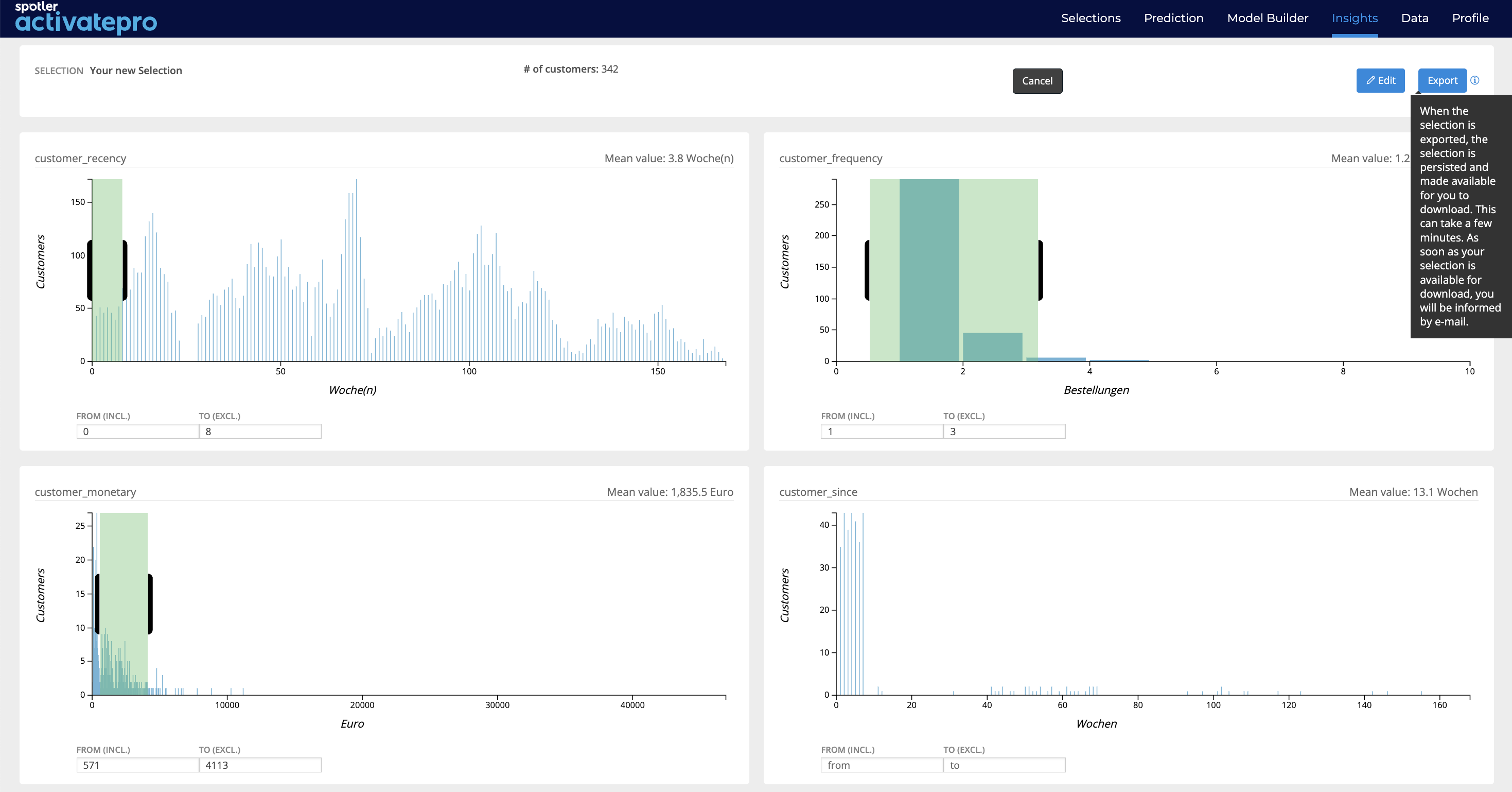Viewport: 1512px width, 792px height.
Task: Focus the customer_frequency To field
Action: (1004, 431)
